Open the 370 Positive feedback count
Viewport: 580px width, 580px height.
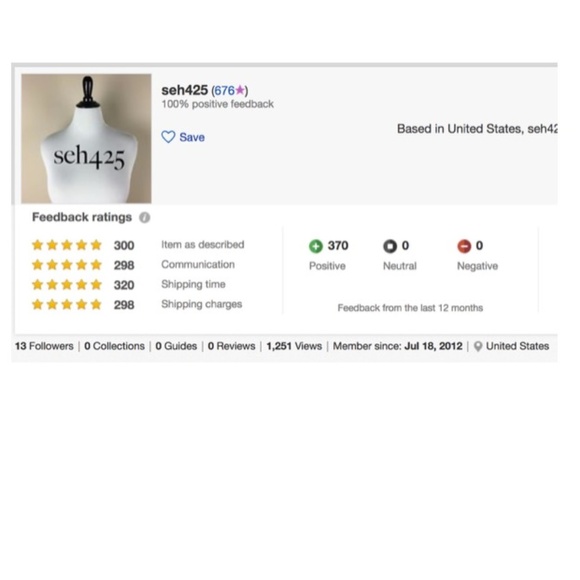(338, 246)
